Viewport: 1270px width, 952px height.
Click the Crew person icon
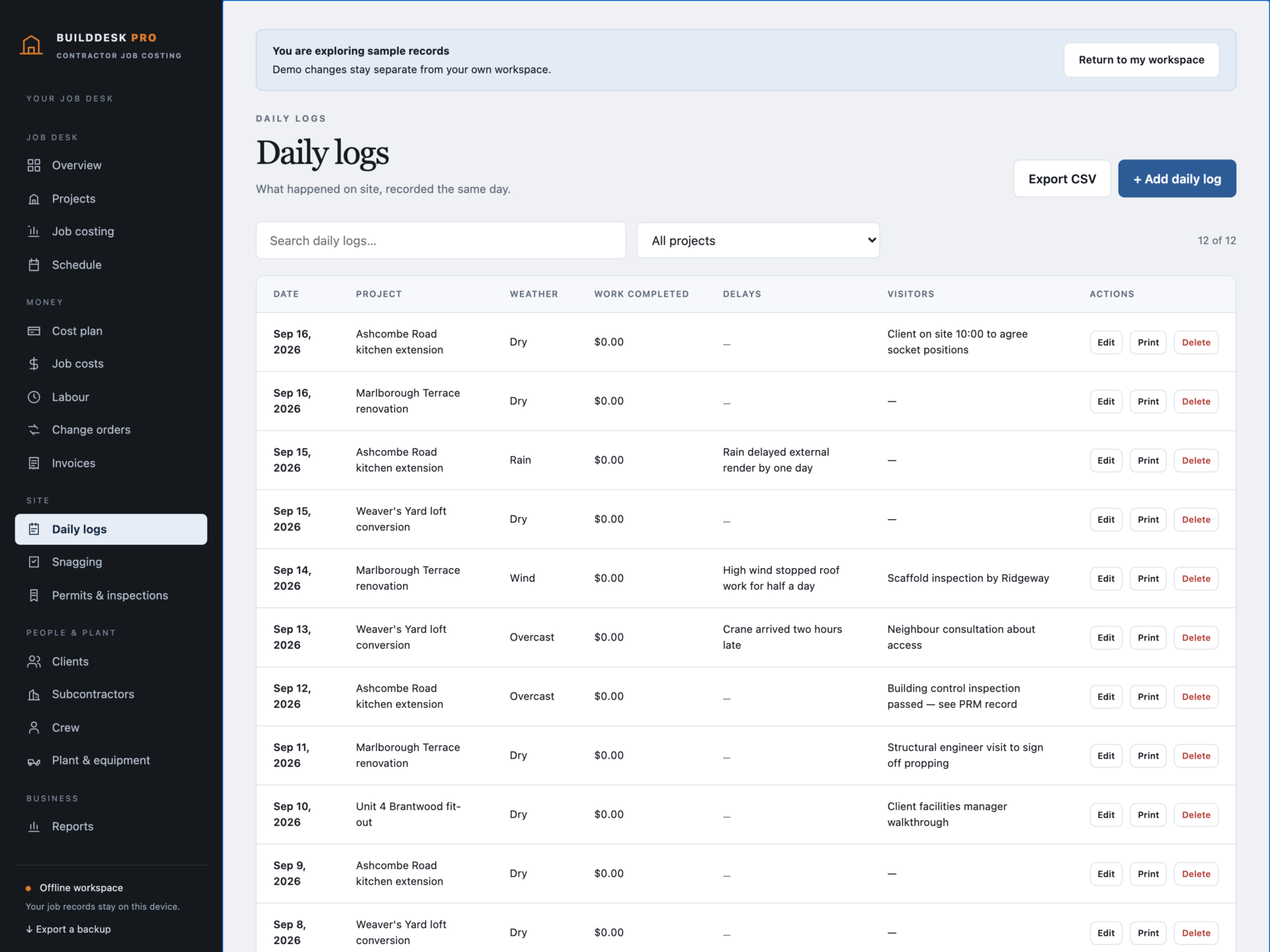34,727
